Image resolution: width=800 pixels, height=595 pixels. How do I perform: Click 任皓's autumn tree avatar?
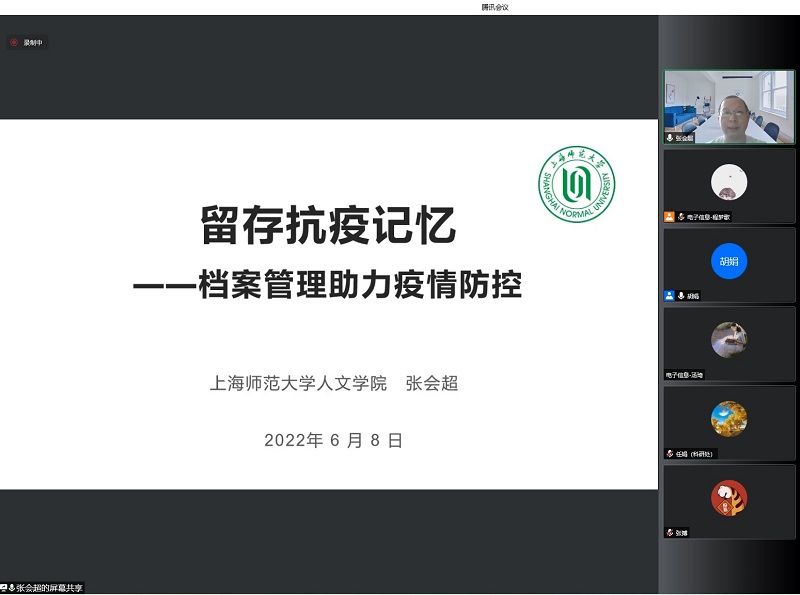(729, 419)
